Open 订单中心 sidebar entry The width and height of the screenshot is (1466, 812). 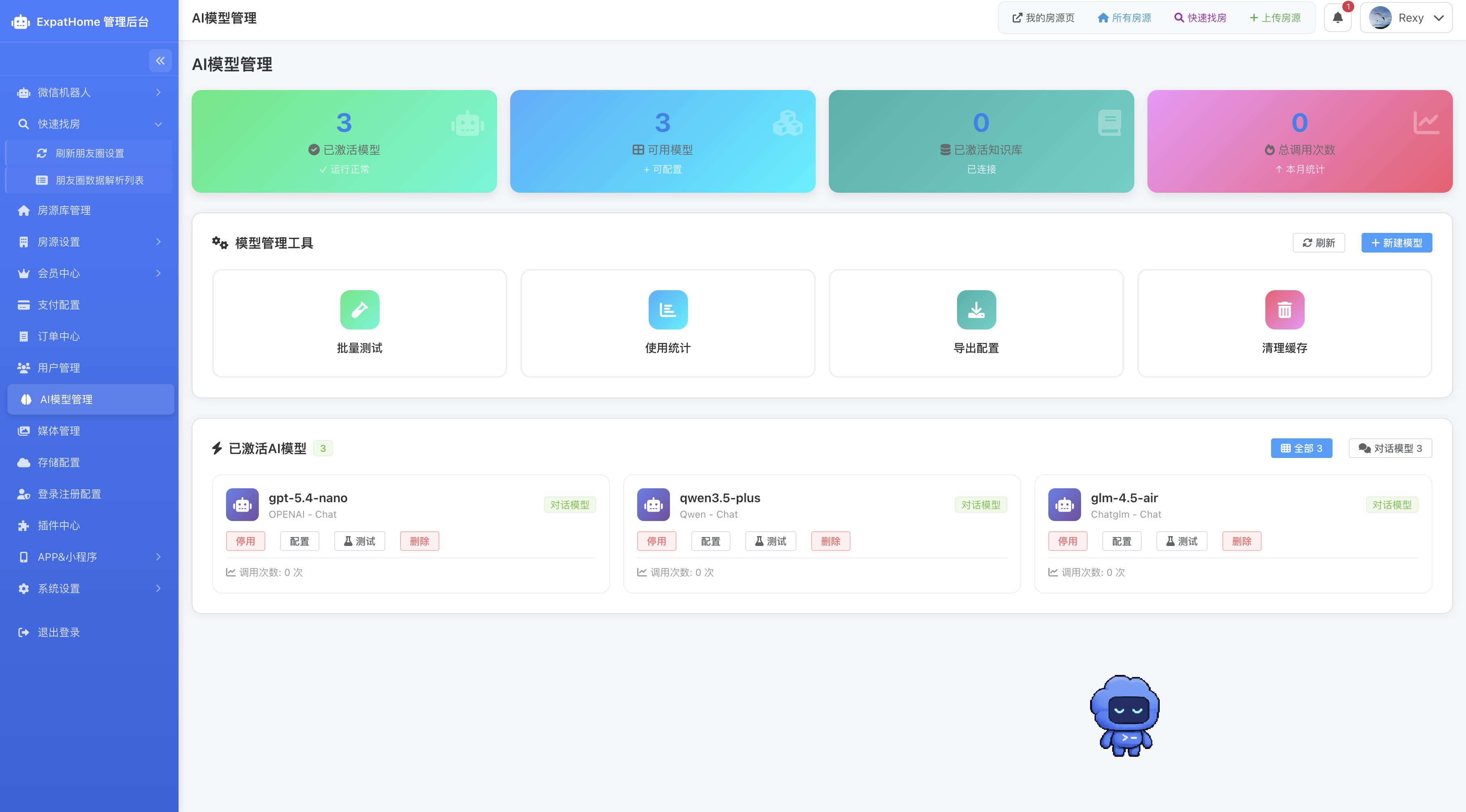pos(89,336)
